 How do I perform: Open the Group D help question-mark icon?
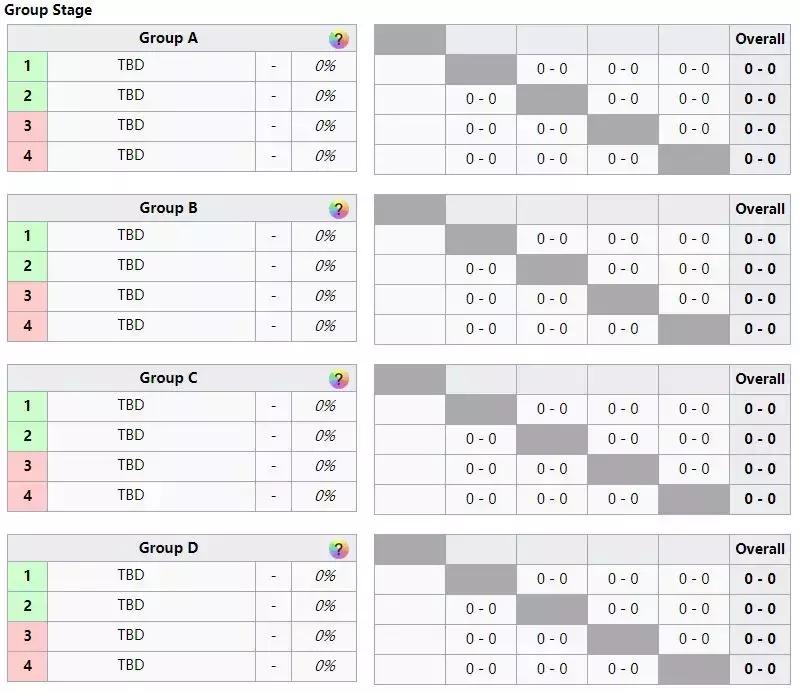339,550
